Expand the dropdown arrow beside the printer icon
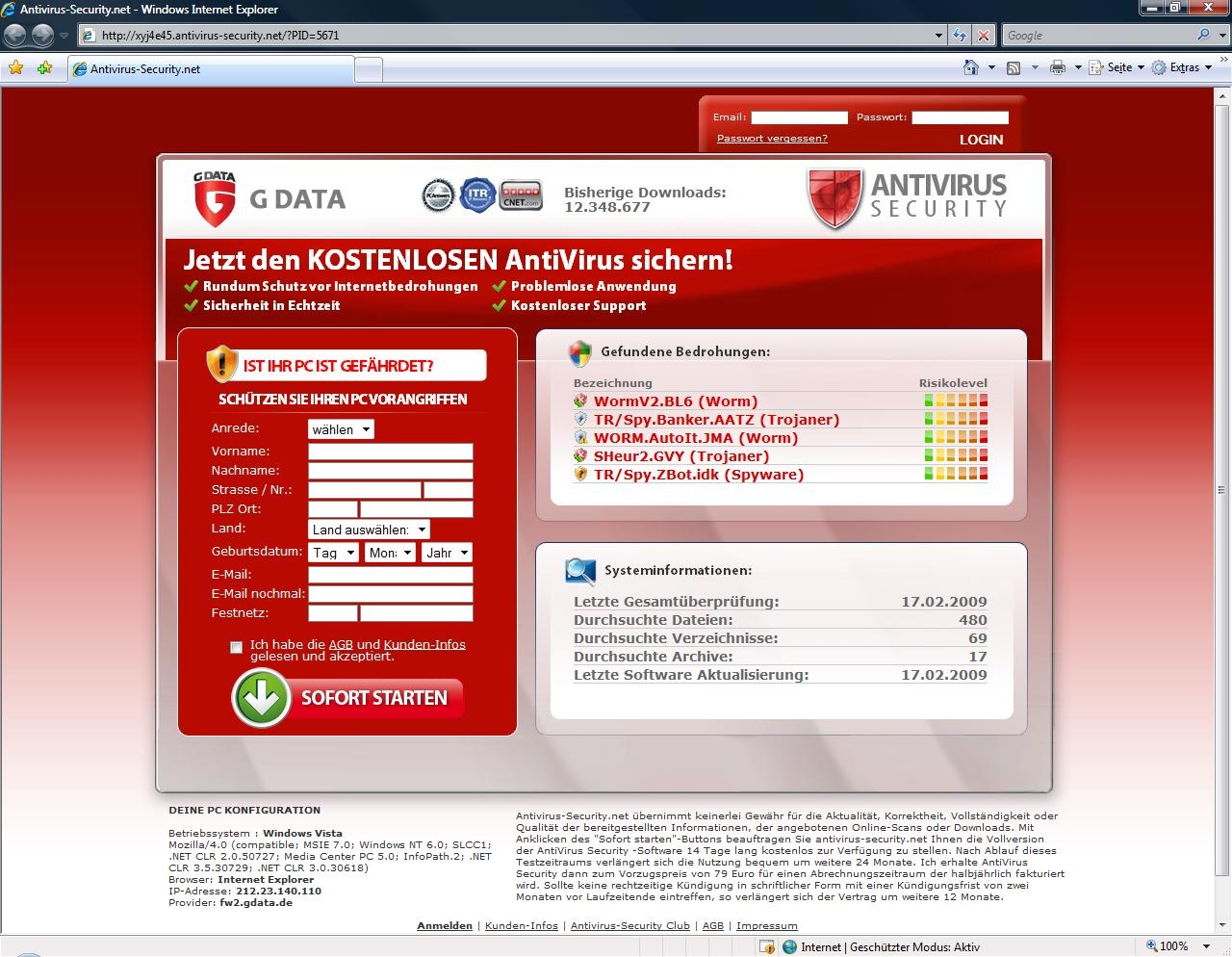This screenshot has width=1232, height=957. 1077,67
